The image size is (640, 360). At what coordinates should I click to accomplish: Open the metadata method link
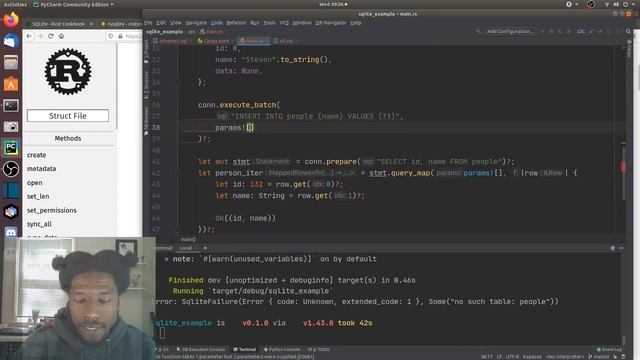[41, 169]
